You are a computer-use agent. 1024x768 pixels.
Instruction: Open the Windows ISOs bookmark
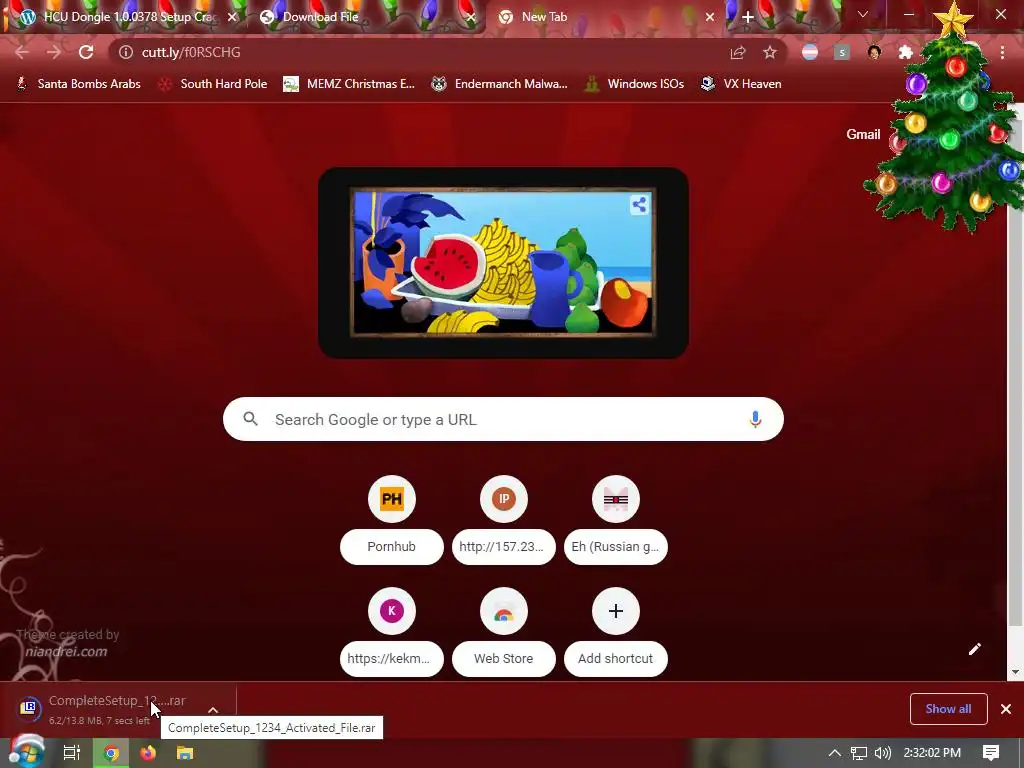coord(634,84)
